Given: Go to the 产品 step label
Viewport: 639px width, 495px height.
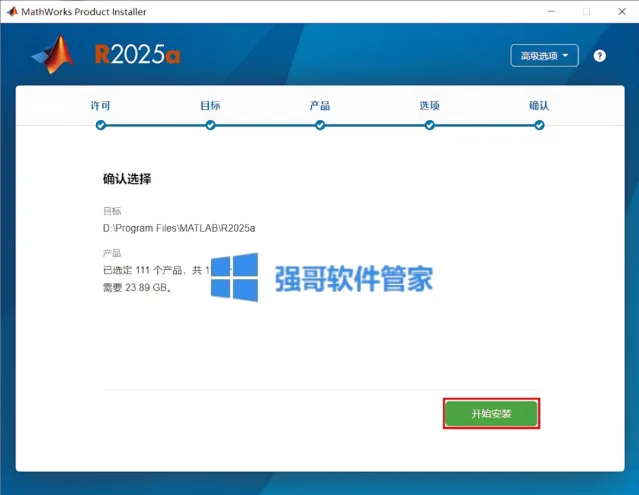Looking at the screenshot, I should 320,106.
